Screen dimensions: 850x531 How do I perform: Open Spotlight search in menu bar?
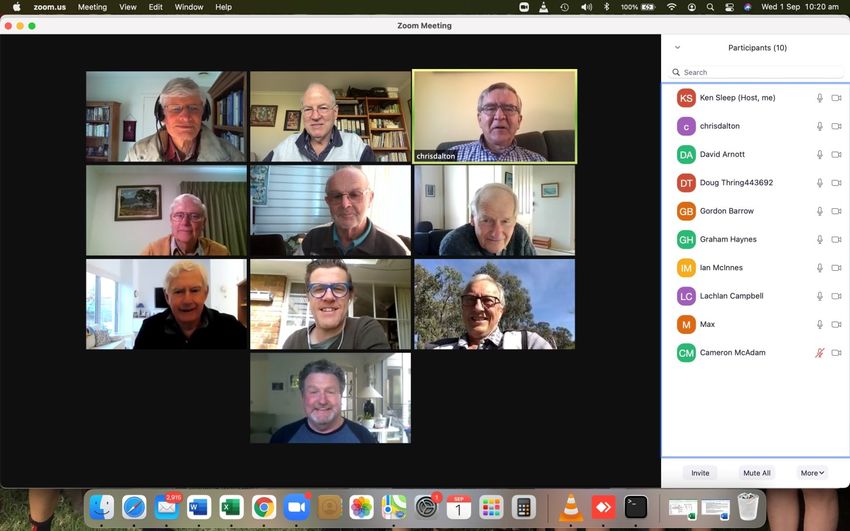tap(710, 7)
